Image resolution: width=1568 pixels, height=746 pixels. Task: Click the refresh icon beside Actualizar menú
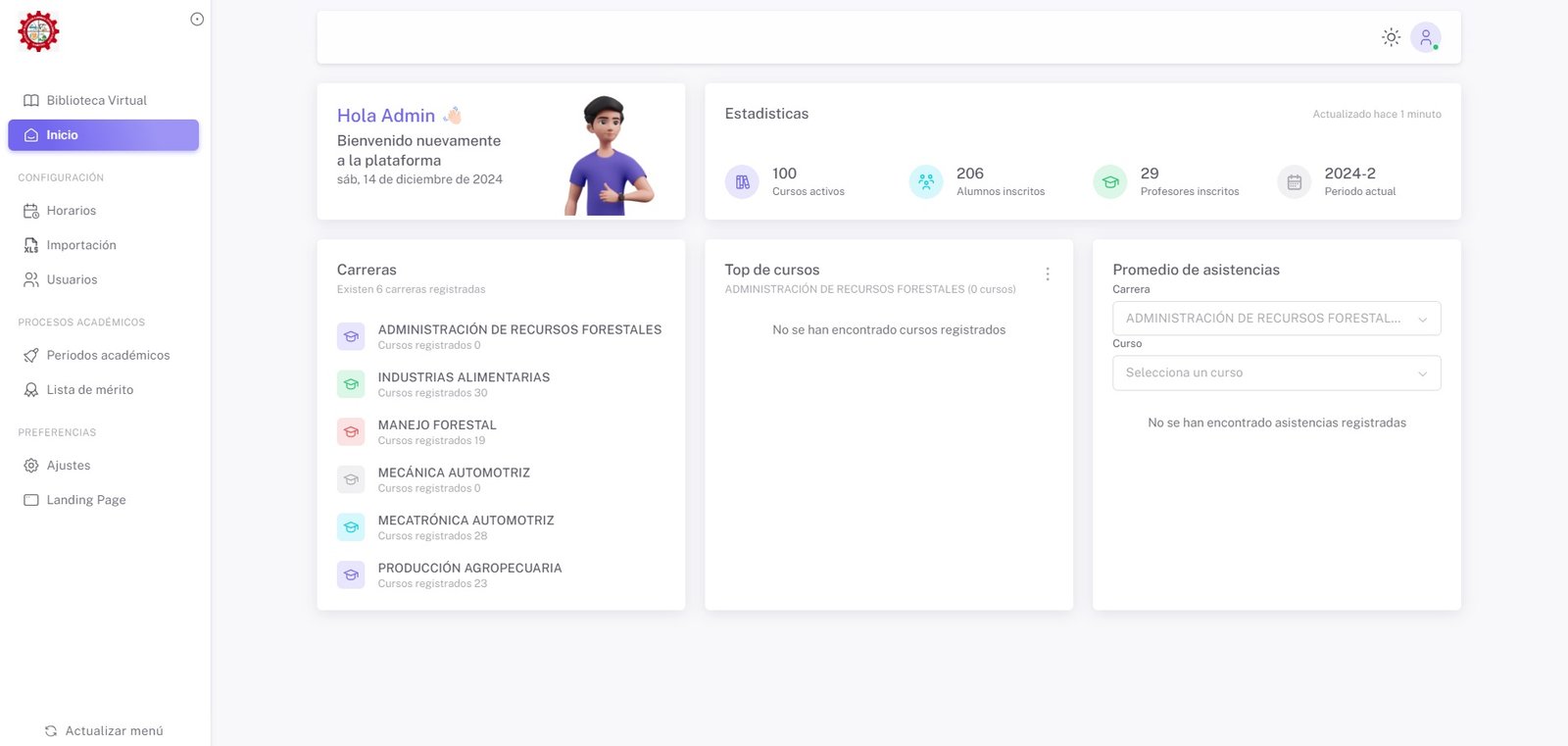[x=51, y=731]
